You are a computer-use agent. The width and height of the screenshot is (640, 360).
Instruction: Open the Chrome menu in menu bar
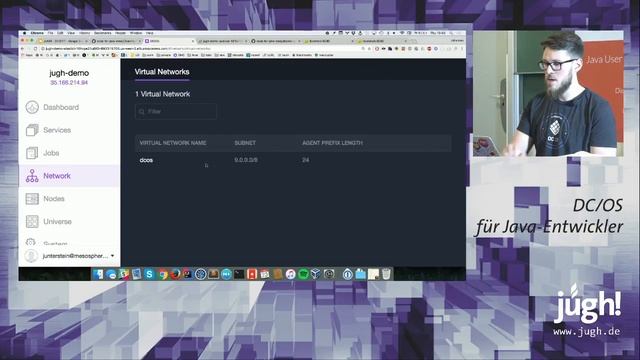(37, 33)
